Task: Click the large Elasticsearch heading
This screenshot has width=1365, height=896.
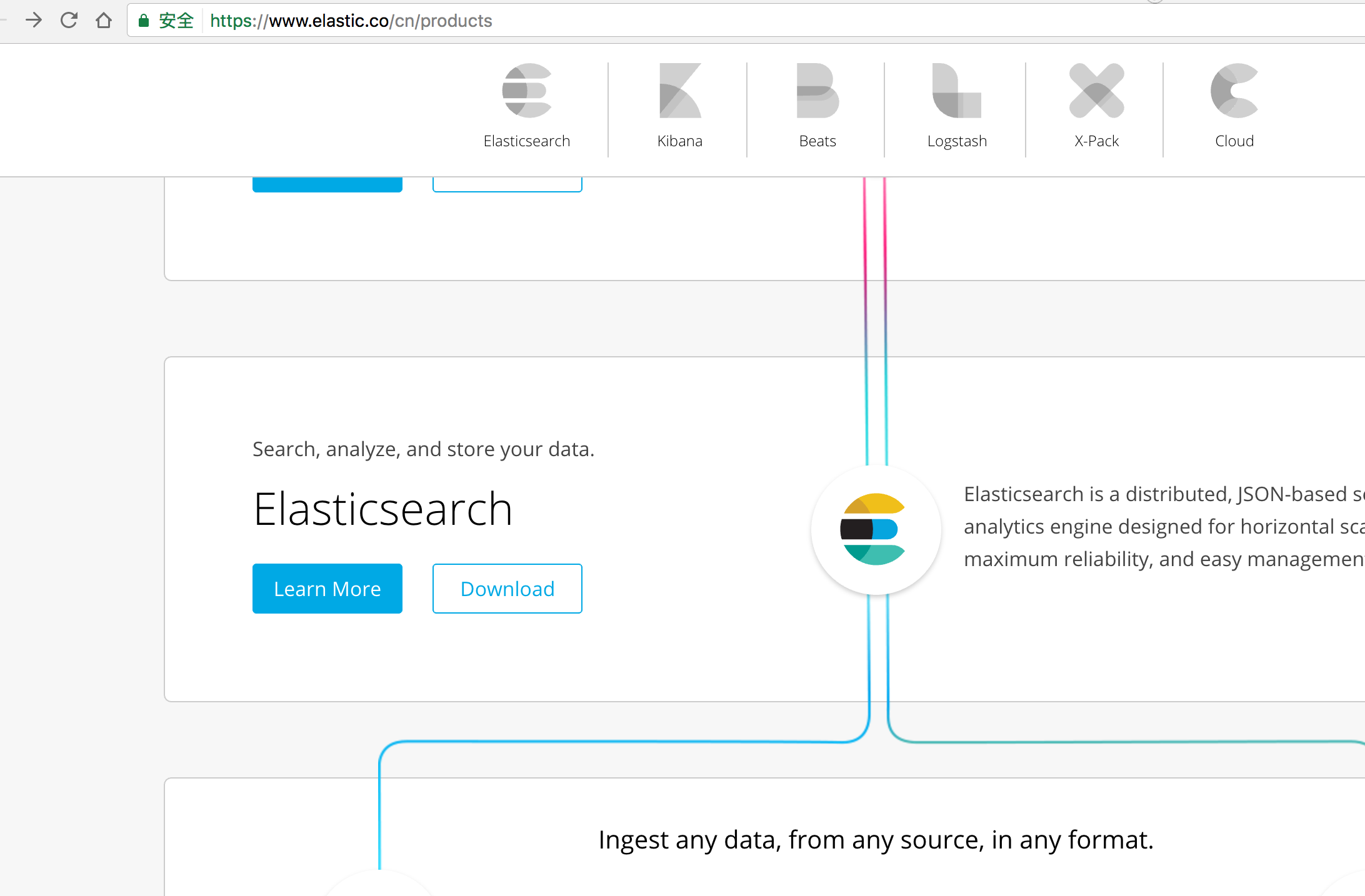Action: pyautogui.click(x=382, y=509)
